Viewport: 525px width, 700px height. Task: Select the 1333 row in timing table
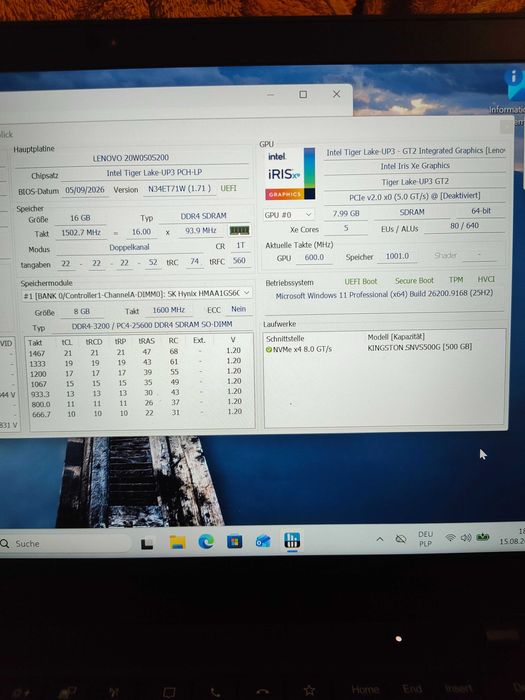click(135, 362)
